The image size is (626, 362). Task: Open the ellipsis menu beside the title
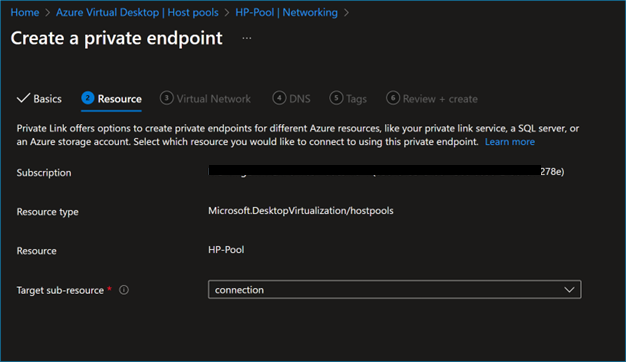coord(247,38)
